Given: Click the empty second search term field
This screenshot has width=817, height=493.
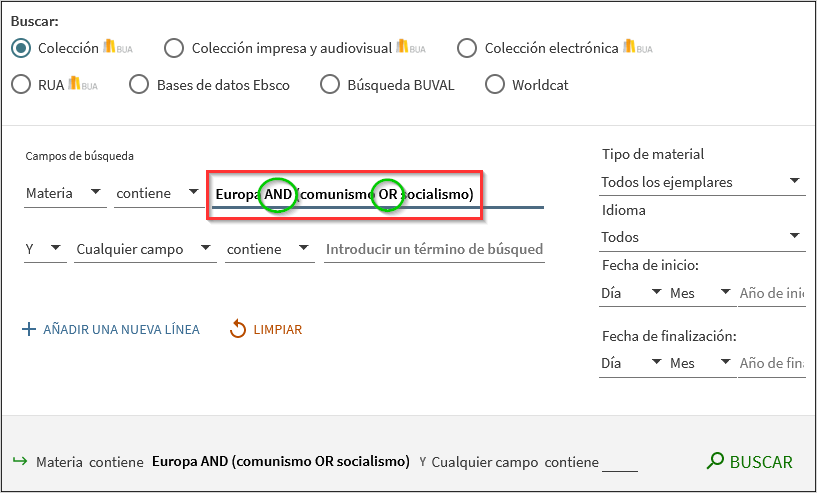Looking at the screenshot, I should (x=434, y=249).
